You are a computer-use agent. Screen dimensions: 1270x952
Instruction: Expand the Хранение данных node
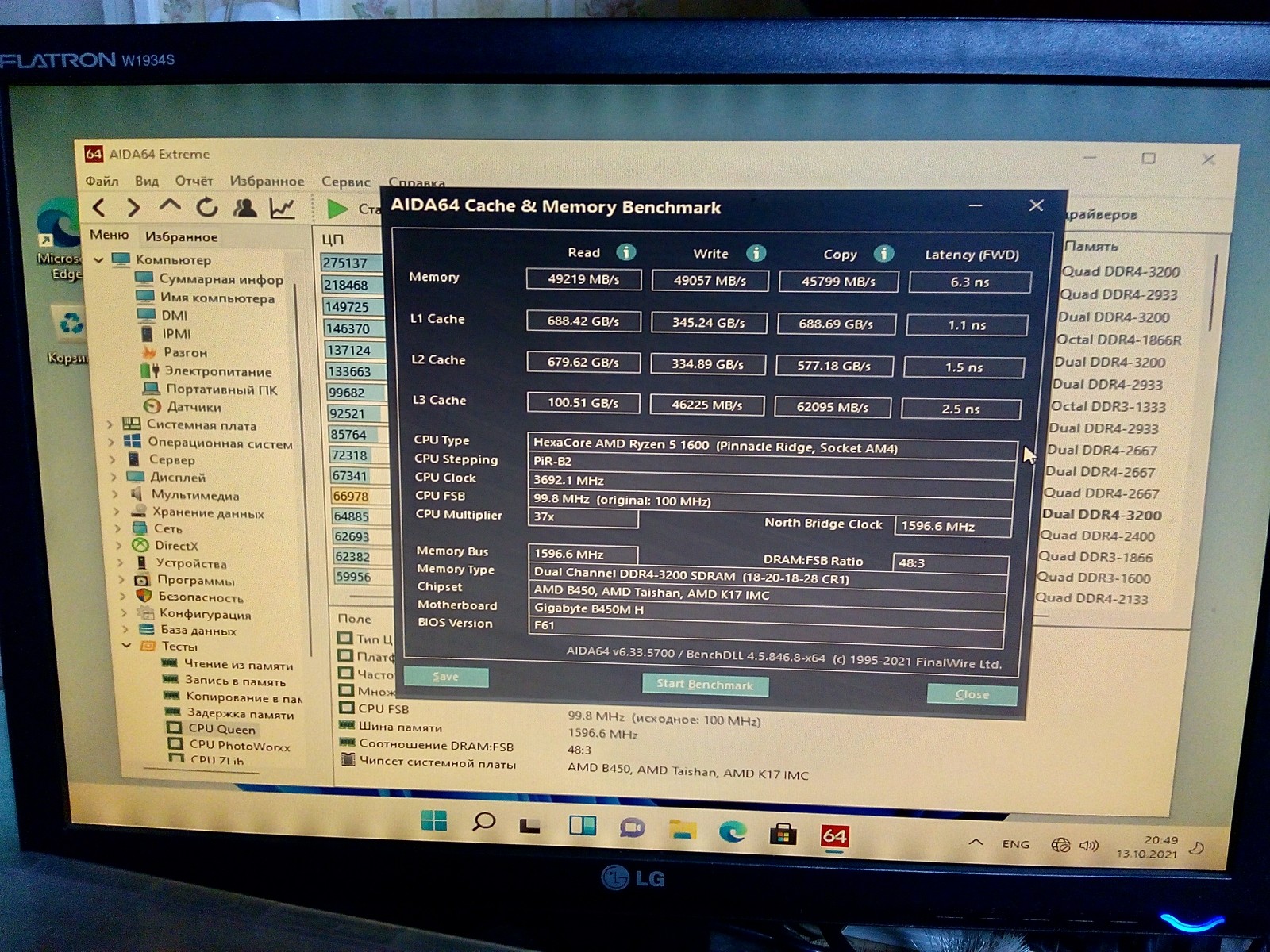point(117,512)
